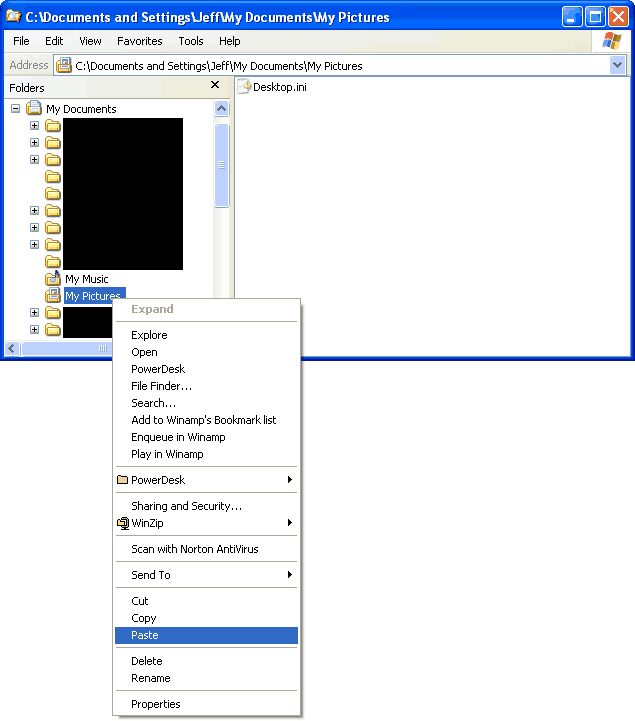Screen dimensions: 635x721
Task: Click the WinZip icon in the context menu
Action: pos(123,523)
